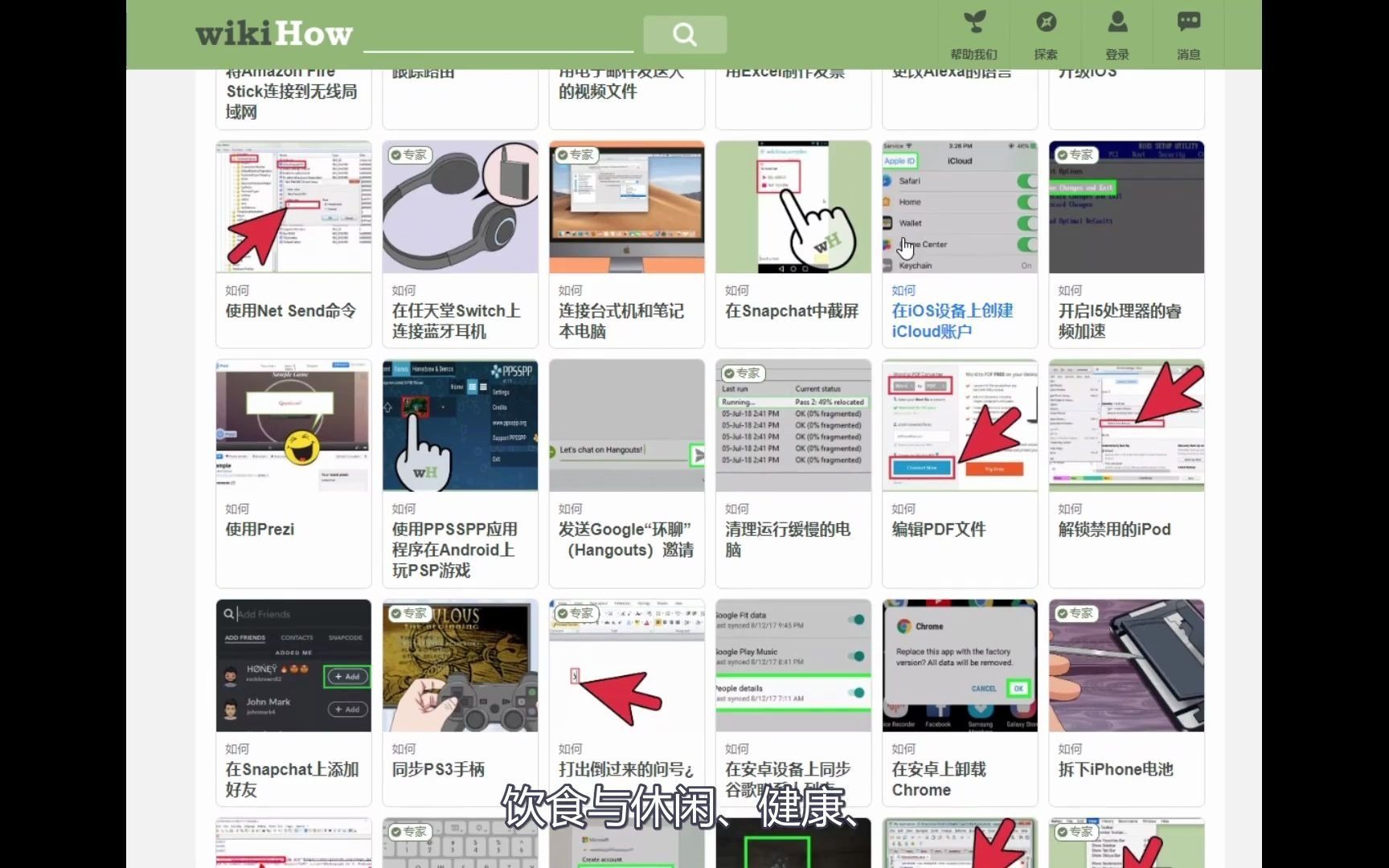1389x868 pixels.
Task: Click the upside-down question mark thumbnail
Action: point(627,665)
